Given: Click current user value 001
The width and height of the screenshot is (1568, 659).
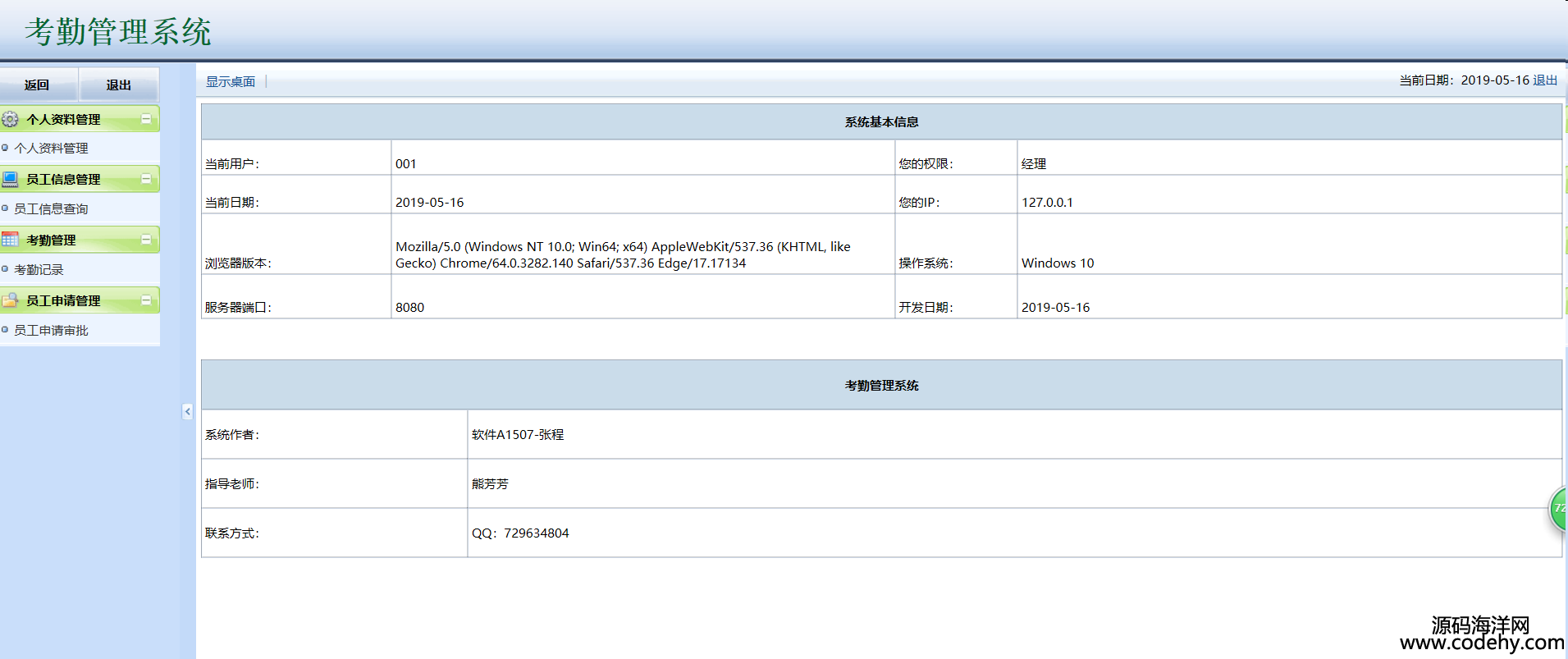Looking at the screenshot, I should click(x=406, y=164).
